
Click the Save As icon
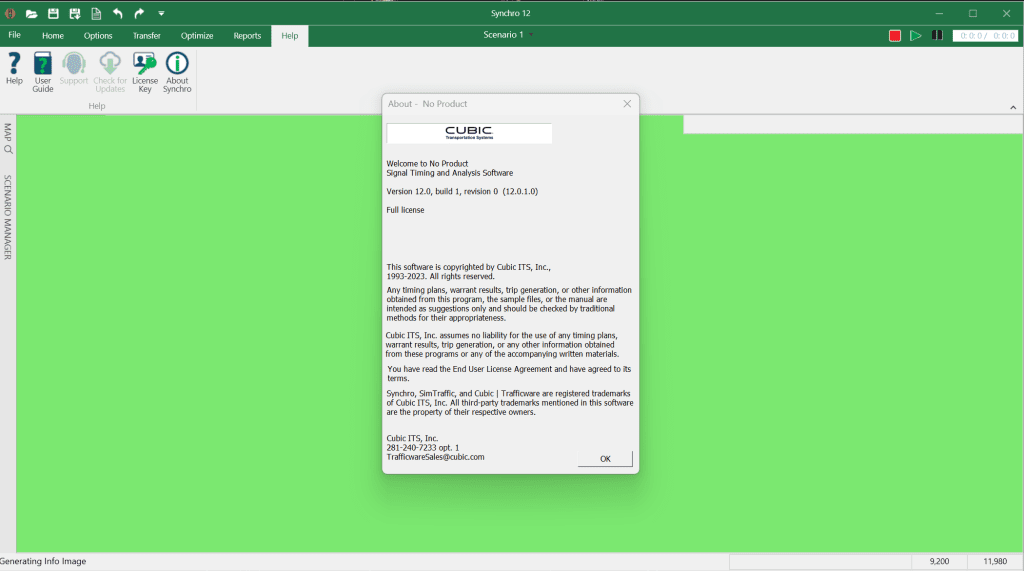point(75,13)
